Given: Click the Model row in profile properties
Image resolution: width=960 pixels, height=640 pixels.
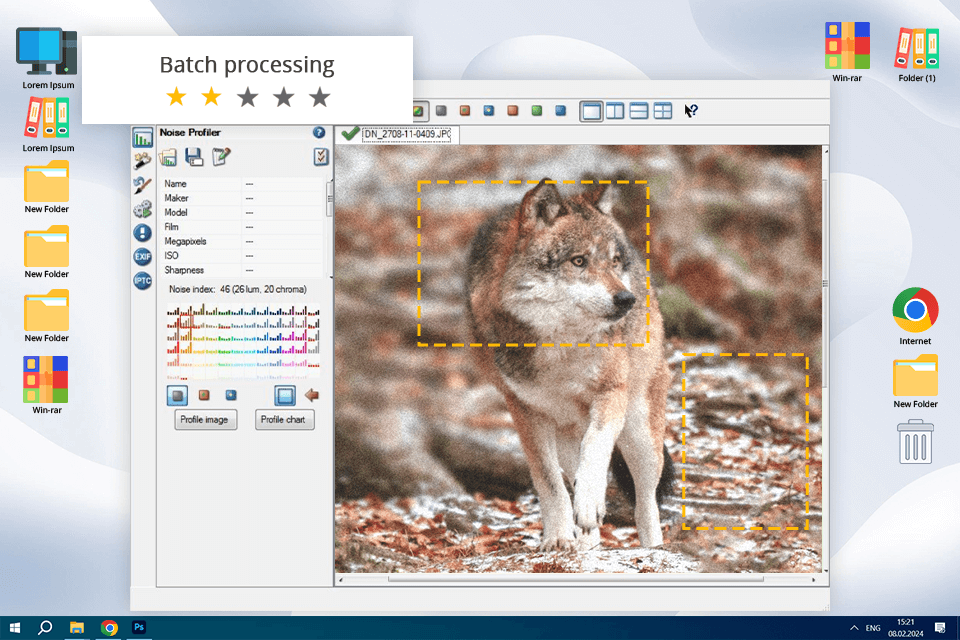Looking at the screenshot, I should 242,213.
